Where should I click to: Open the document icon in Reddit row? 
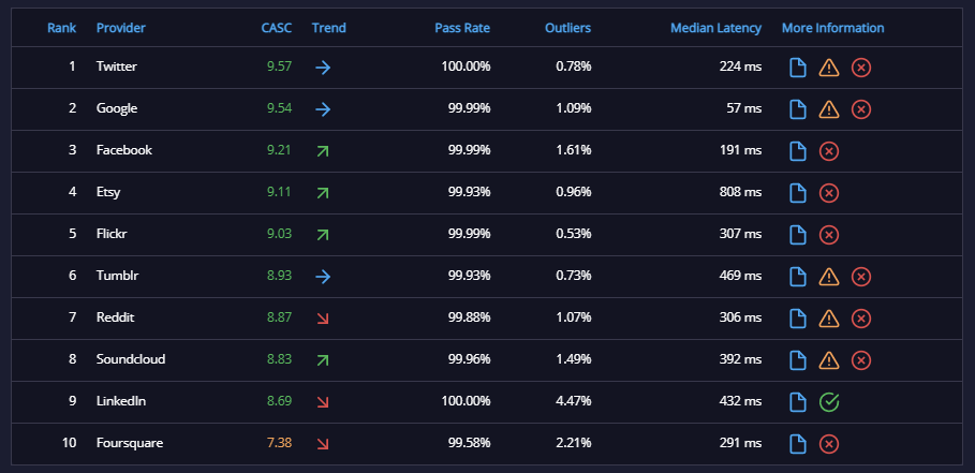point(798,318)
